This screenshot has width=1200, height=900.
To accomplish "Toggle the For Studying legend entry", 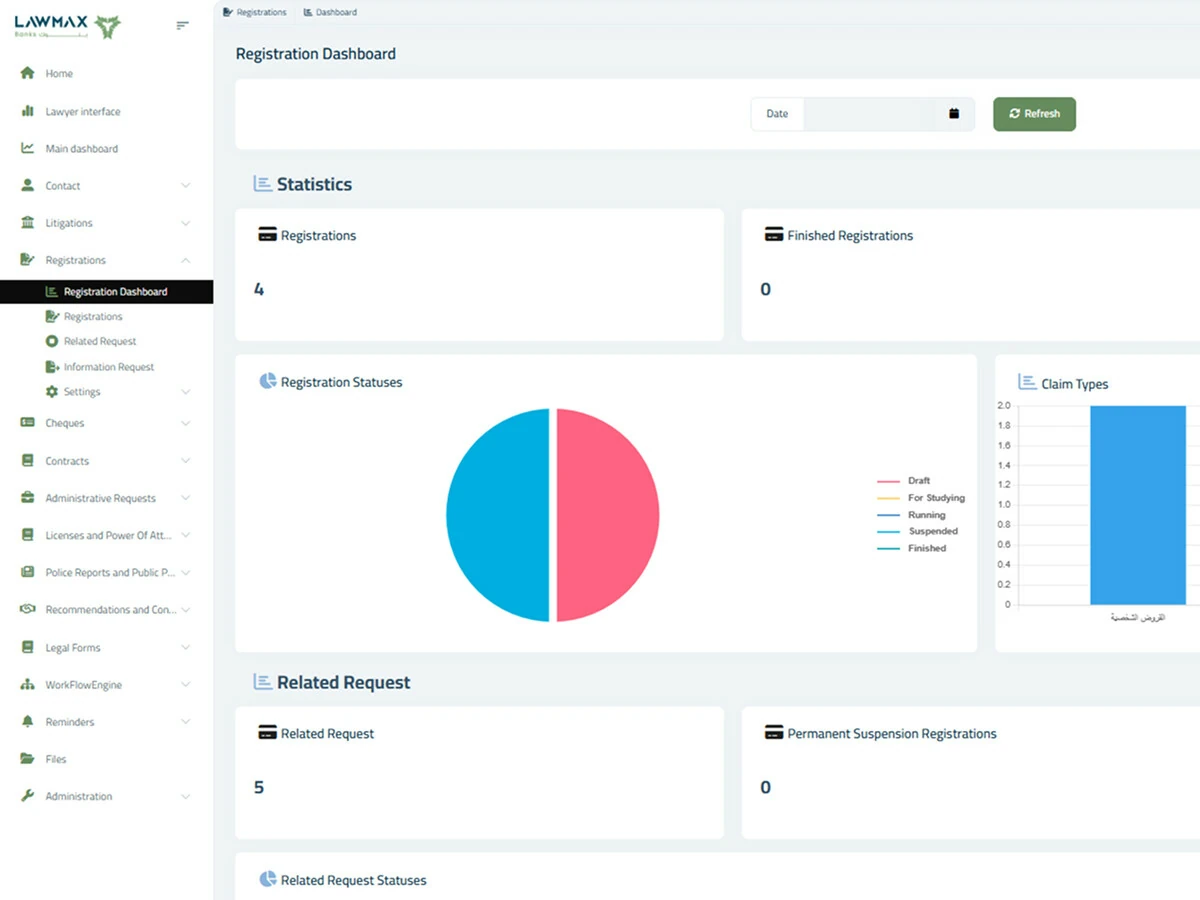I will [x=921, y=498].
